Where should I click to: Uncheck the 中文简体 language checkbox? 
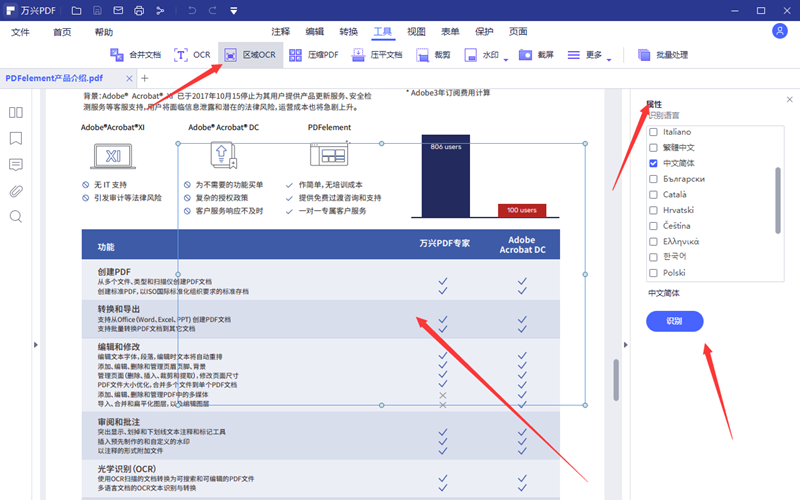tap(654, 163)
